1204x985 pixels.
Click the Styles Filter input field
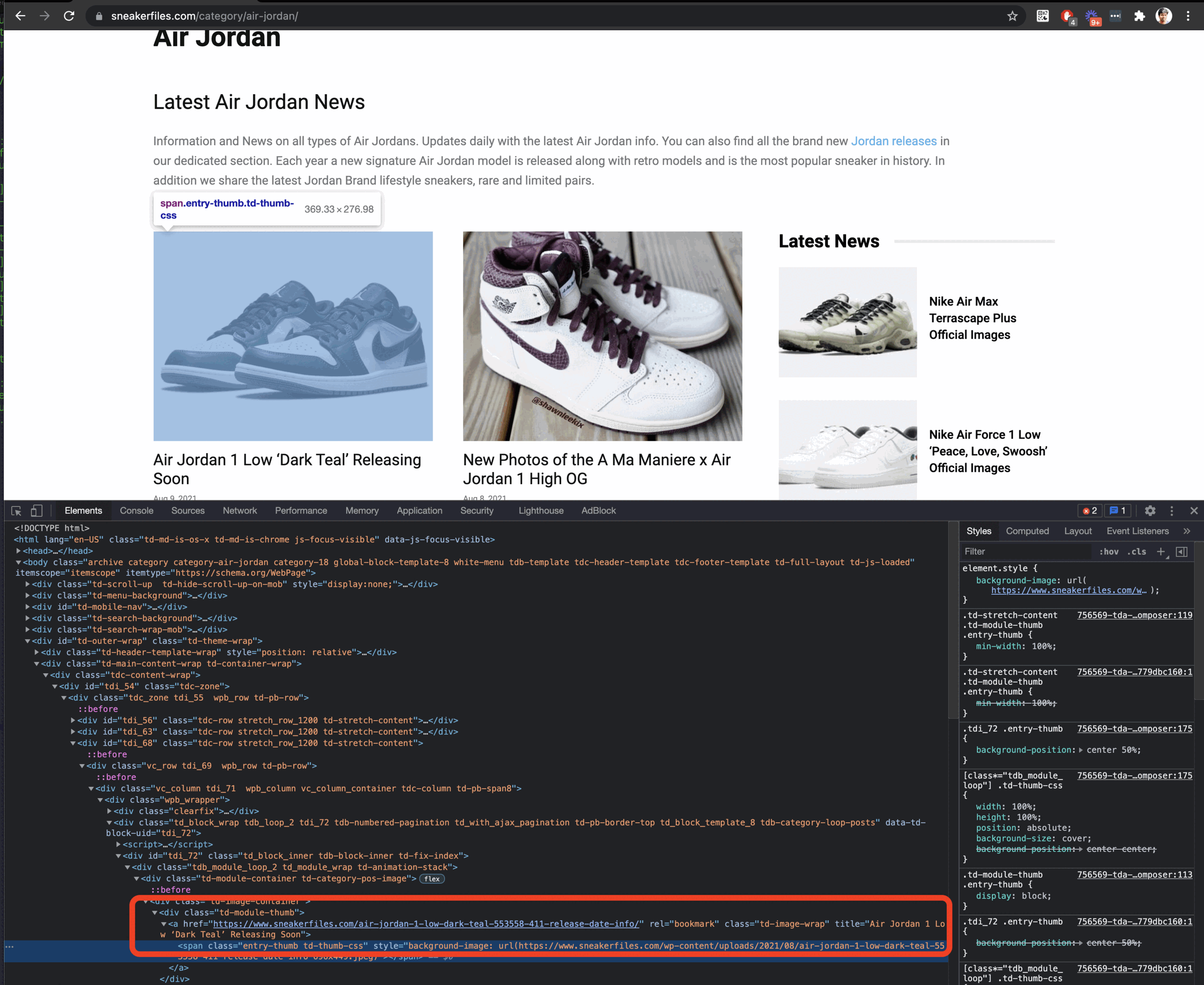point(1026,551)
